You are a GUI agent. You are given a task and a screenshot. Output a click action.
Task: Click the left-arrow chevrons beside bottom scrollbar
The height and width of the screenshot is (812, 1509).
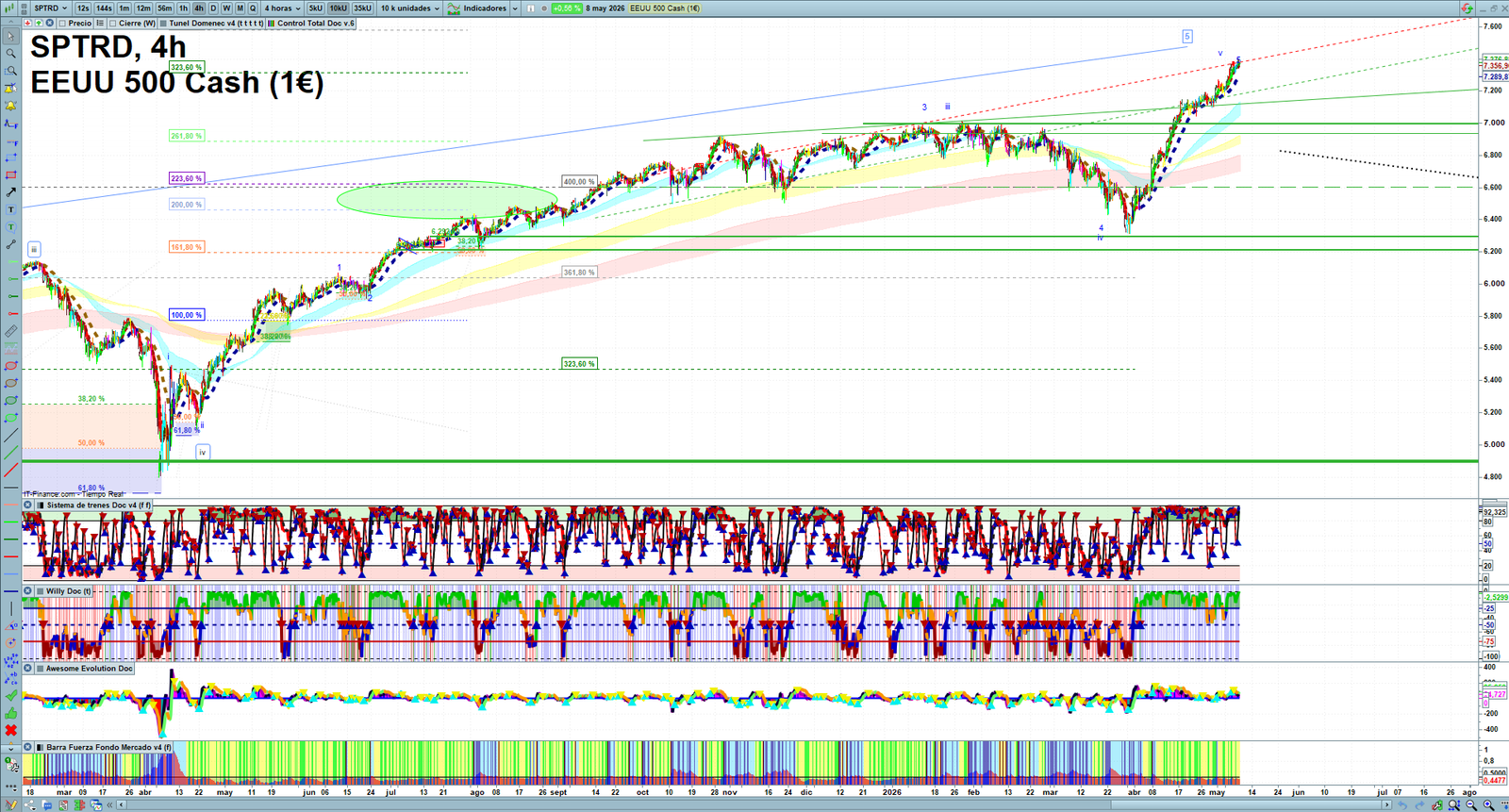click(x=109, y=805)
